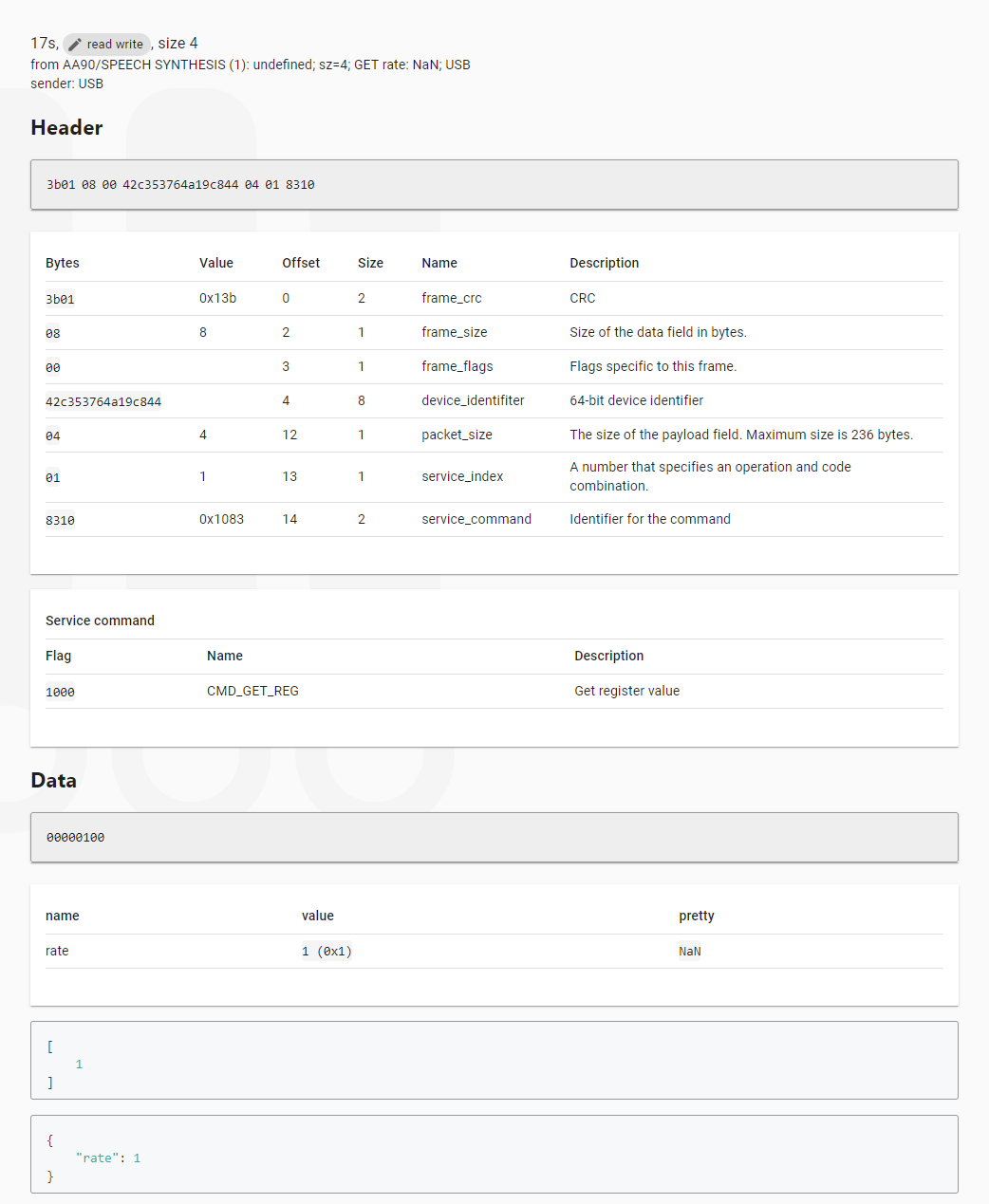Select the highlighted frame_crc bytes 3b01

coord(60,298)
